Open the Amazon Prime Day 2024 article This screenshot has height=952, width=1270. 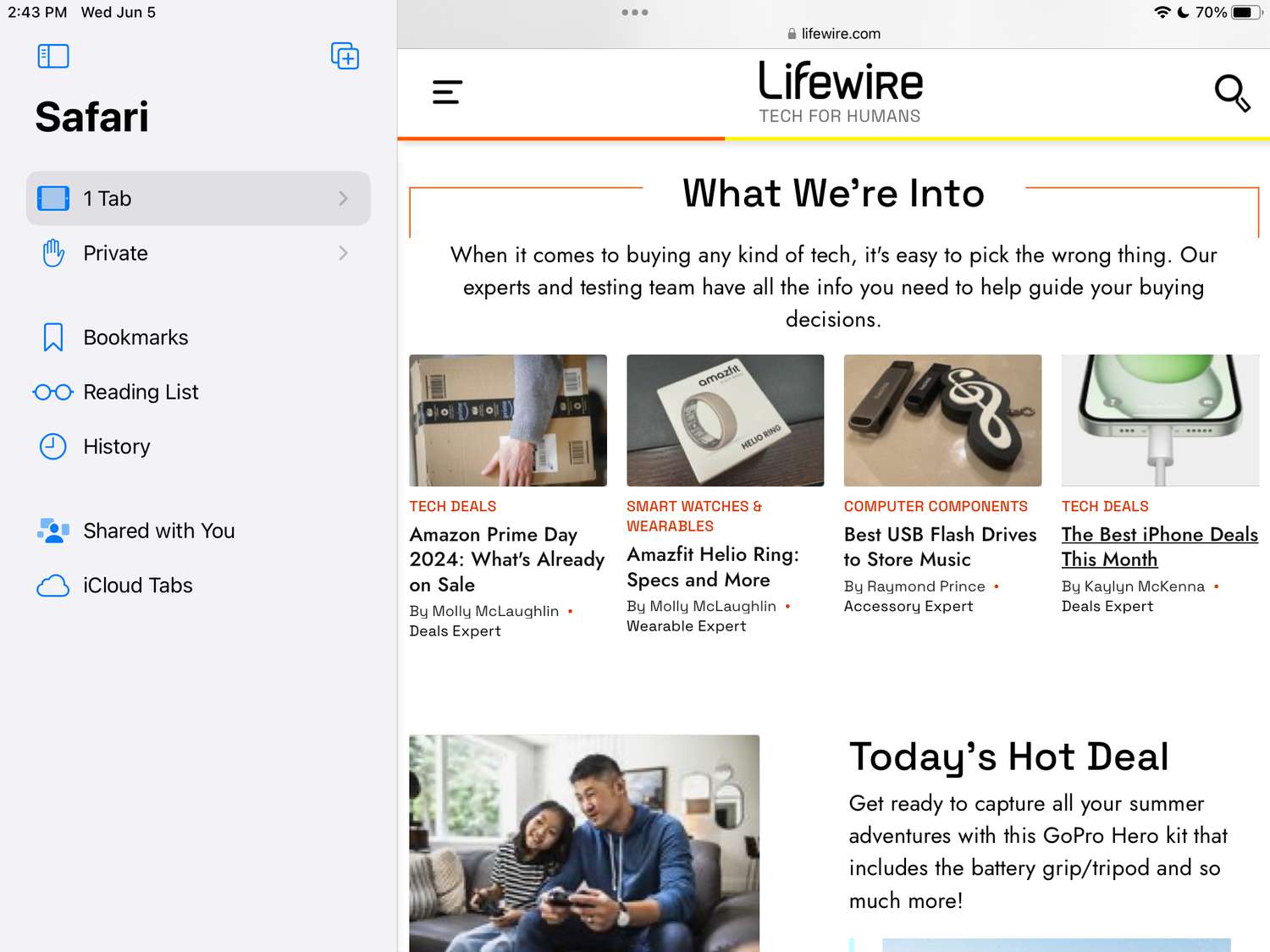[x=506, y=559]
